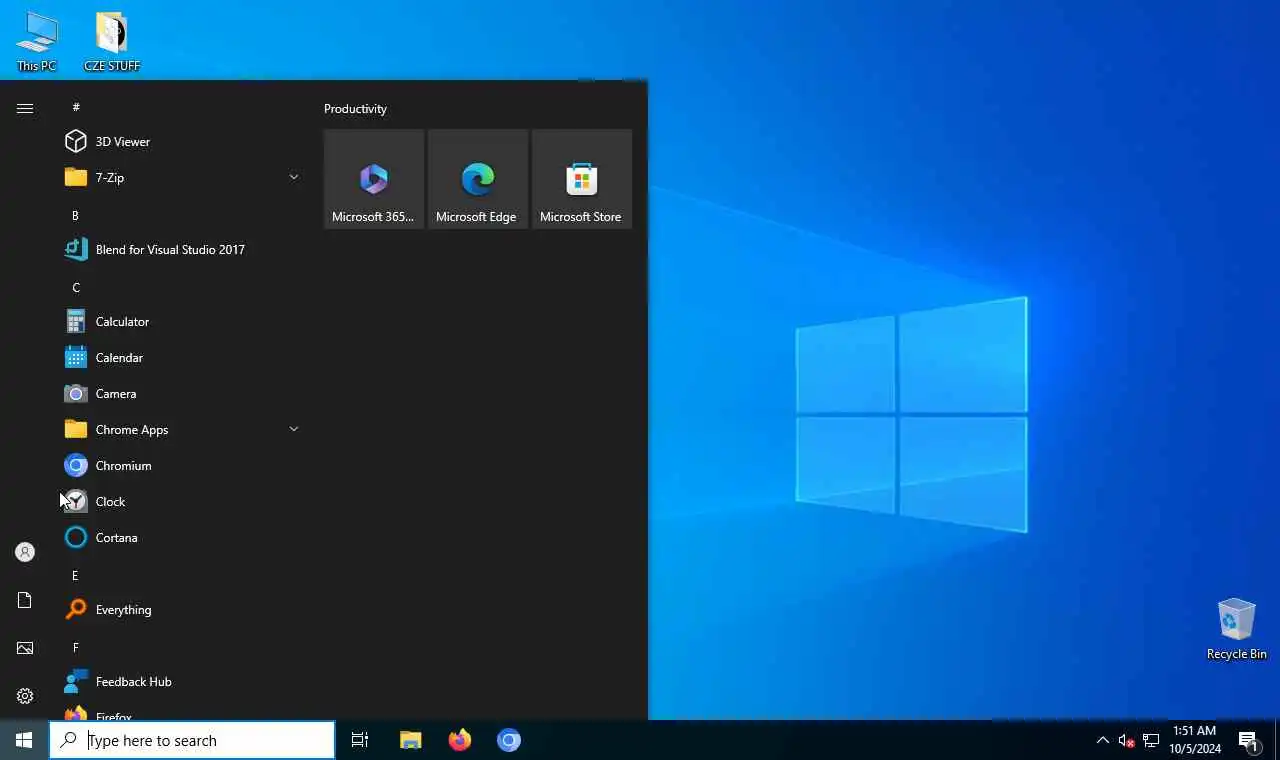
Task: Open the clock showing 1:51 AM
Action: pos(1194,740)
